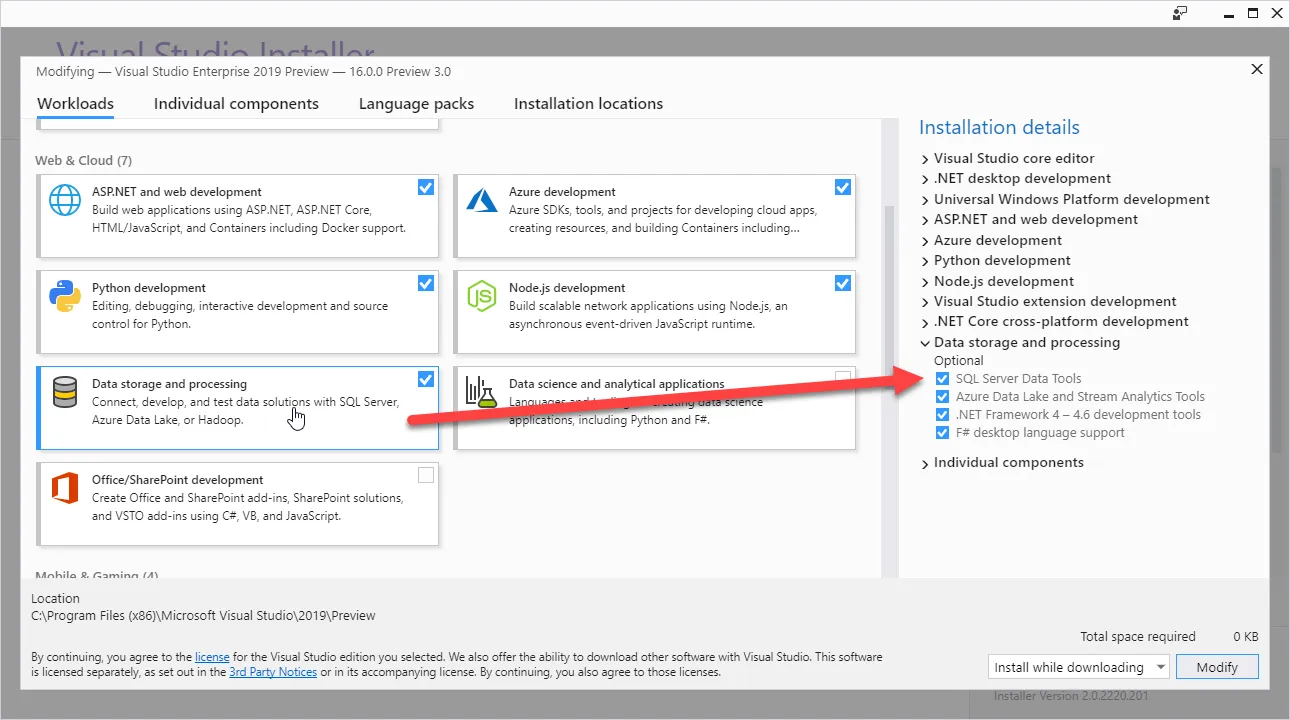Image resolution: width=1290 pixels, height=720 pixels.
Task: Uncheck Azure Data Lake and Stream Analytics Tools
Action: (x=942, y=397)
